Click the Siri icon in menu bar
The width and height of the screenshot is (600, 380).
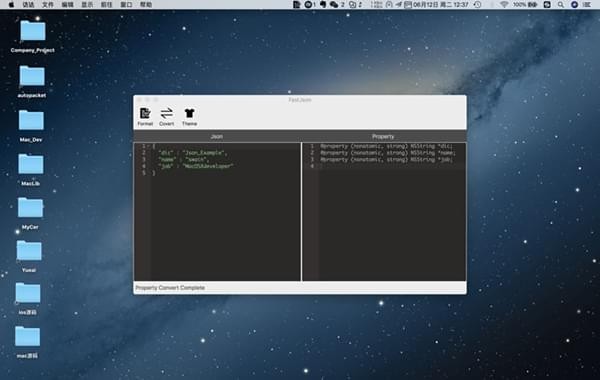[574, 5]
